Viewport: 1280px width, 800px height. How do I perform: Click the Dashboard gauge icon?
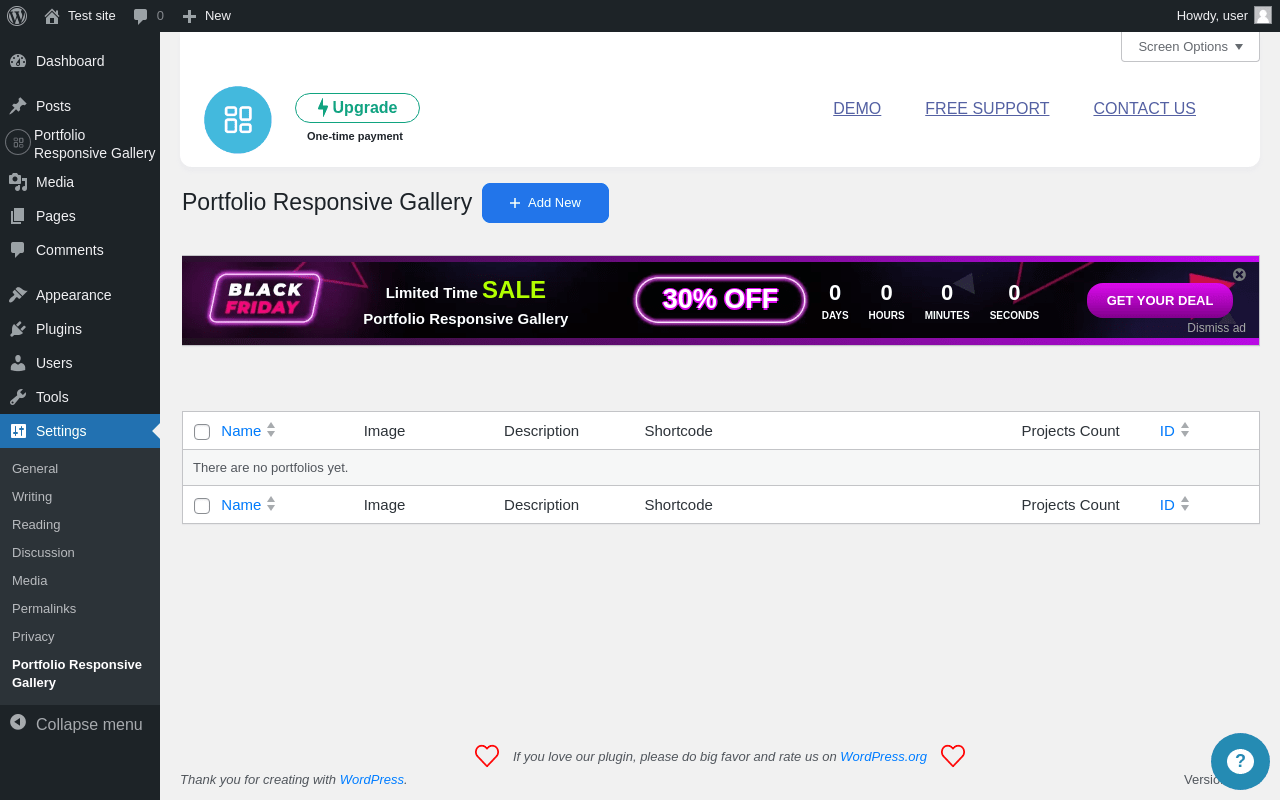click(18, 61)
